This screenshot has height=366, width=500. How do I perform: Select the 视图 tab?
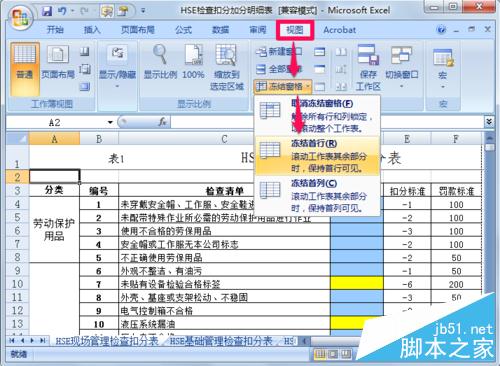(295, 30)
